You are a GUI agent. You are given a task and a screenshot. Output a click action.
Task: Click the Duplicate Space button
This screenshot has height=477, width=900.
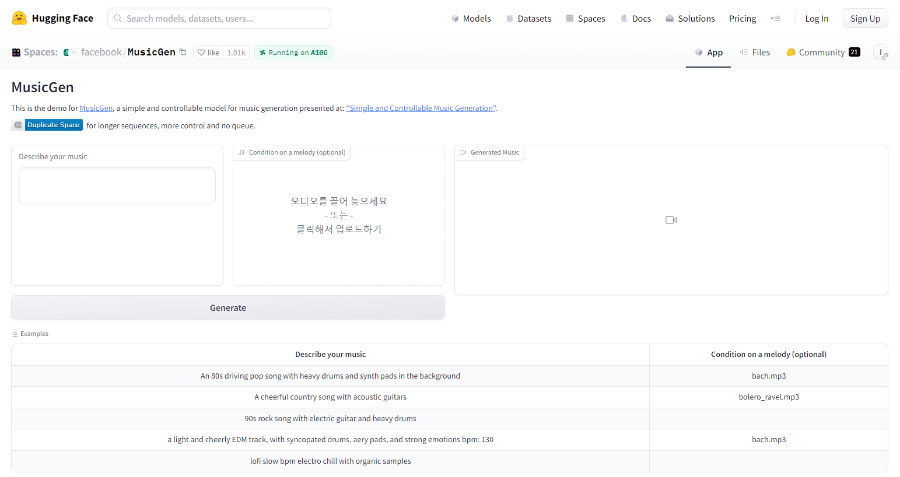(x=47, y=125)
